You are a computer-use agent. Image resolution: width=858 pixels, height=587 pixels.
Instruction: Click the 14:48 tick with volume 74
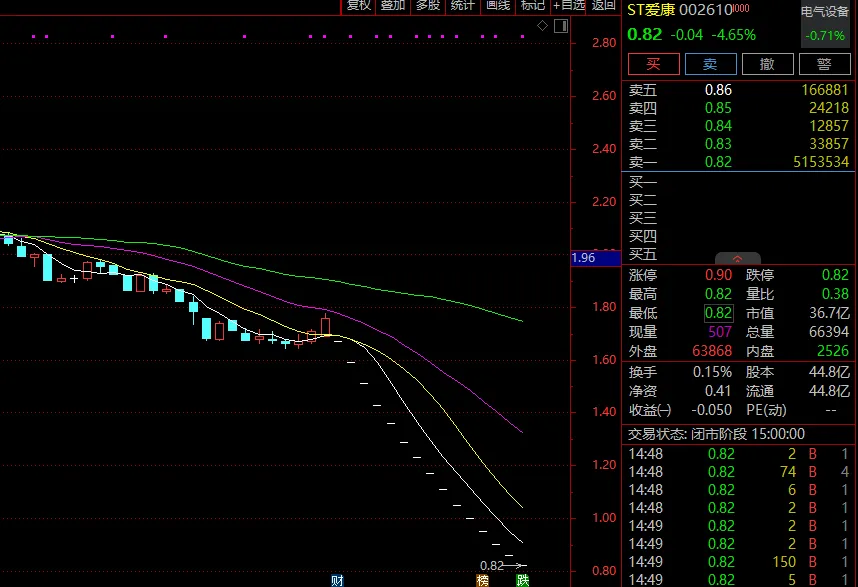[739, 472]
